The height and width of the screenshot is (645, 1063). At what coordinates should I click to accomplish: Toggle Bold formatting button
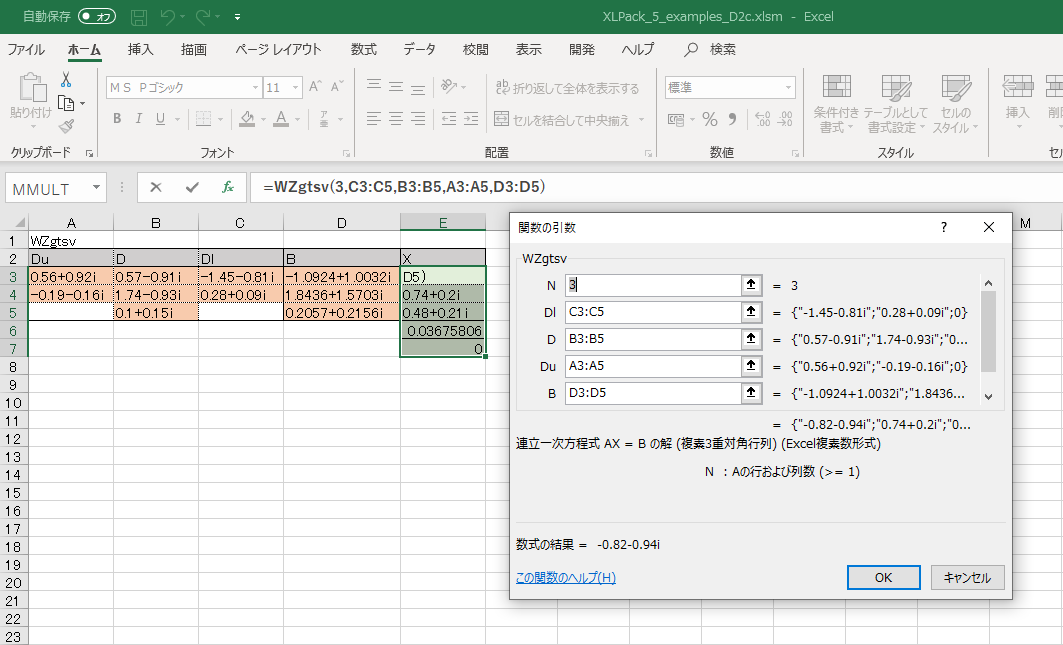117,119
